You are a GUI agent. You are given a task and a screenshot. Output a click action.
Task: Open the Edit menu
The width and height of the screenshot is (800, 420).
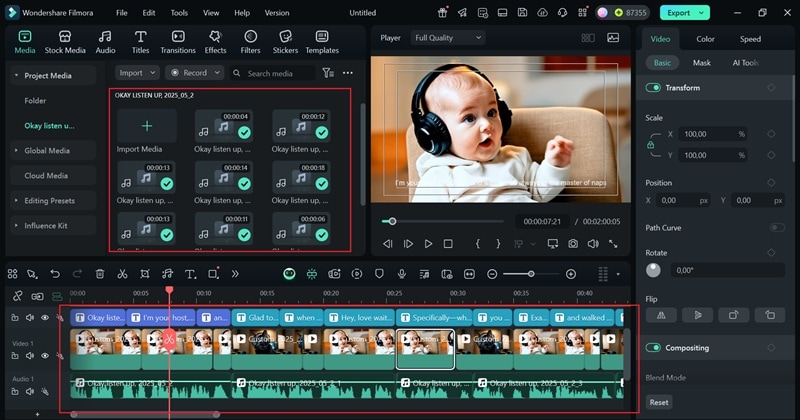click(148, 13)
